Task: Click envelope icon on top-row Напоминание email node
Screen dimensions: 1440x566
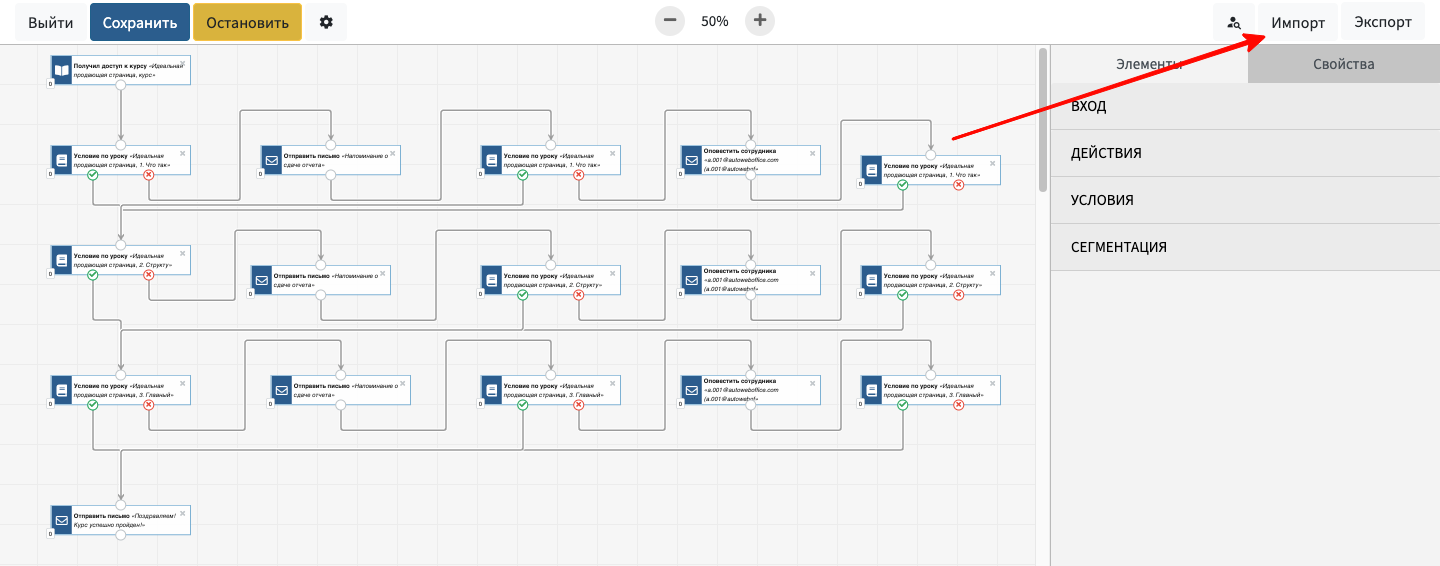Action: coord(271,160)
